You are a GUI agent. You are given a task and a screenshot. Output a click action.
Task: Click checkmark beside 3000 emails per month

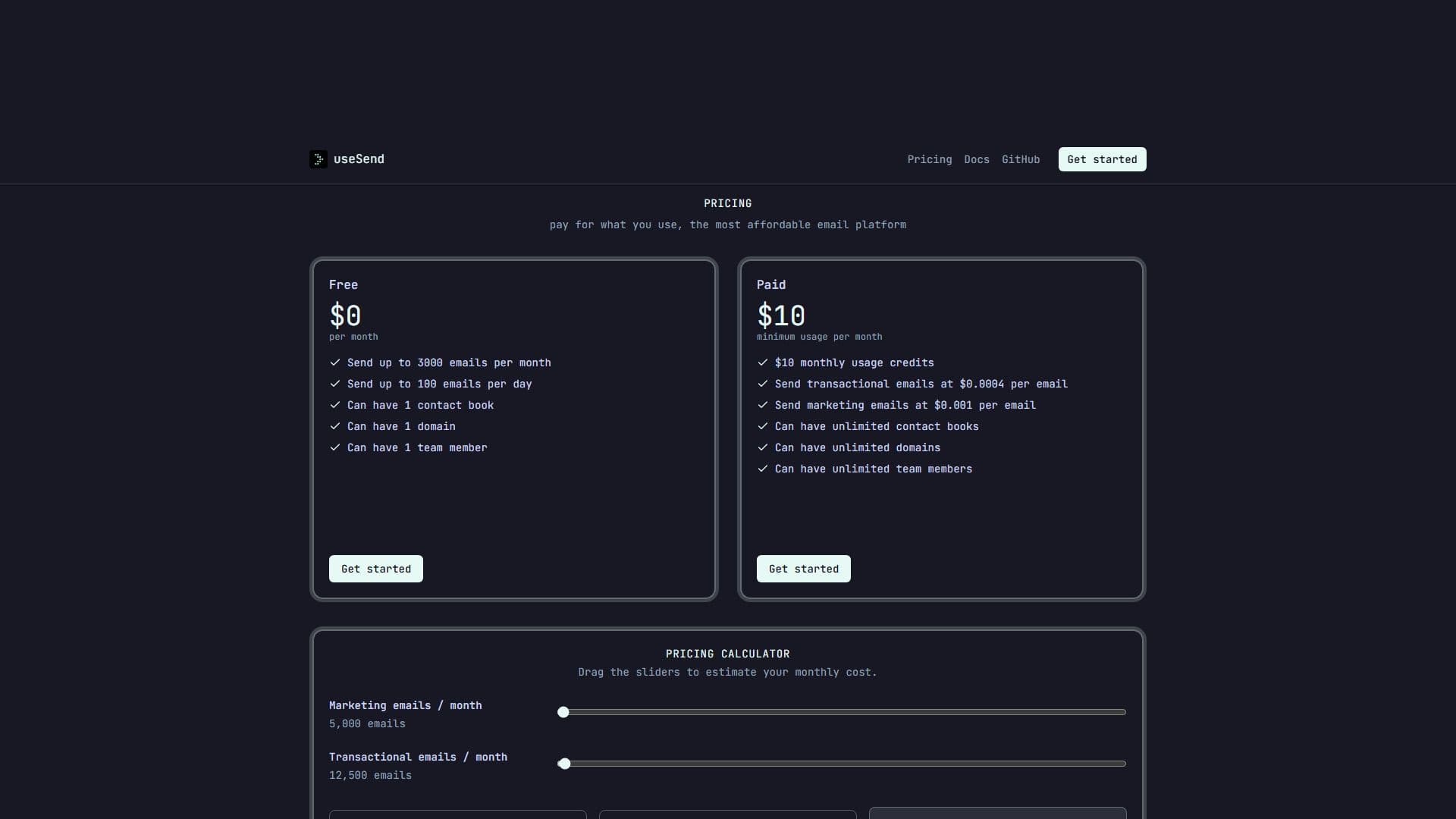tap(335, 362)
